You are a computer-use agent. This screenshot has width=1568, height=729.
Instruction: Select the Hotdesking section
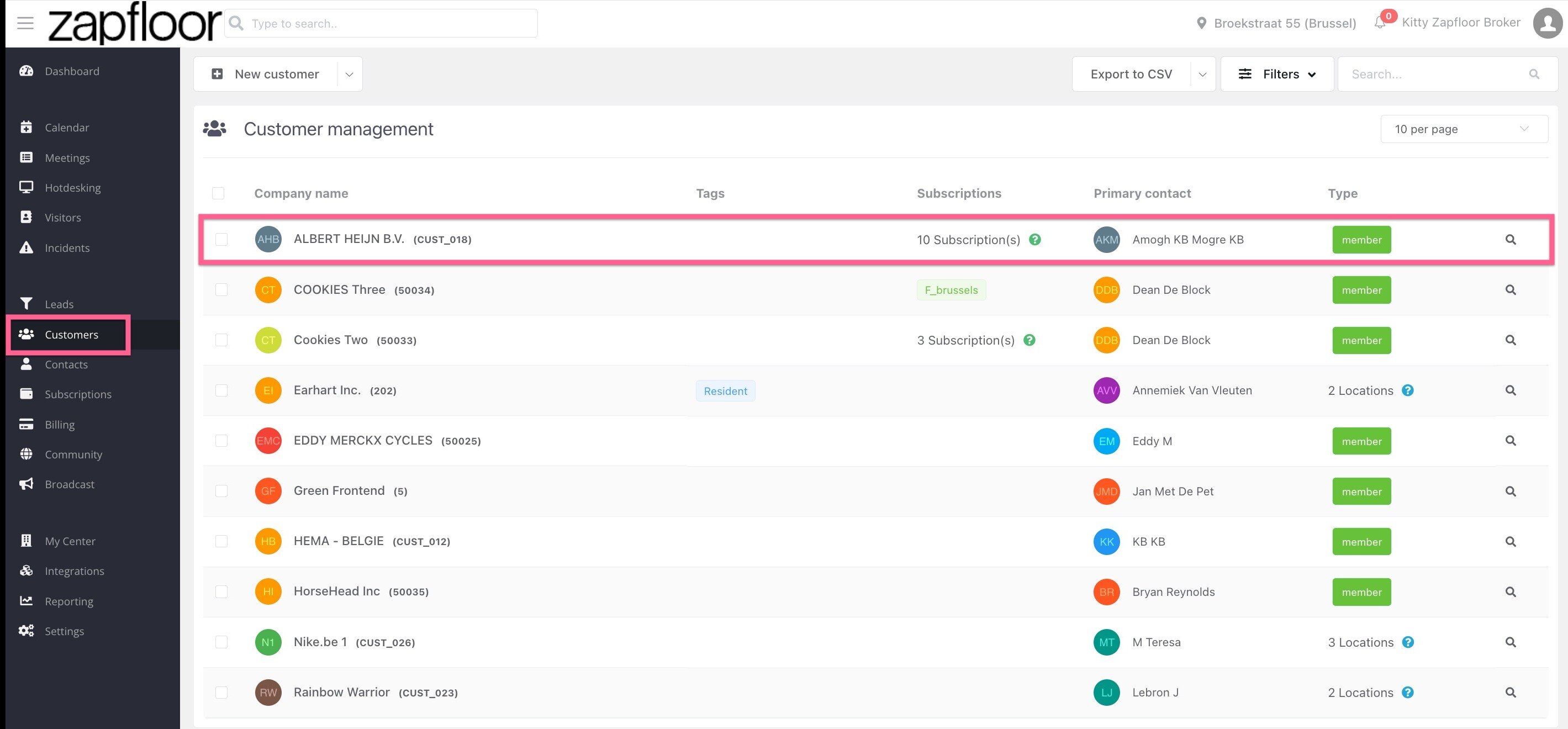coord(72,187)
